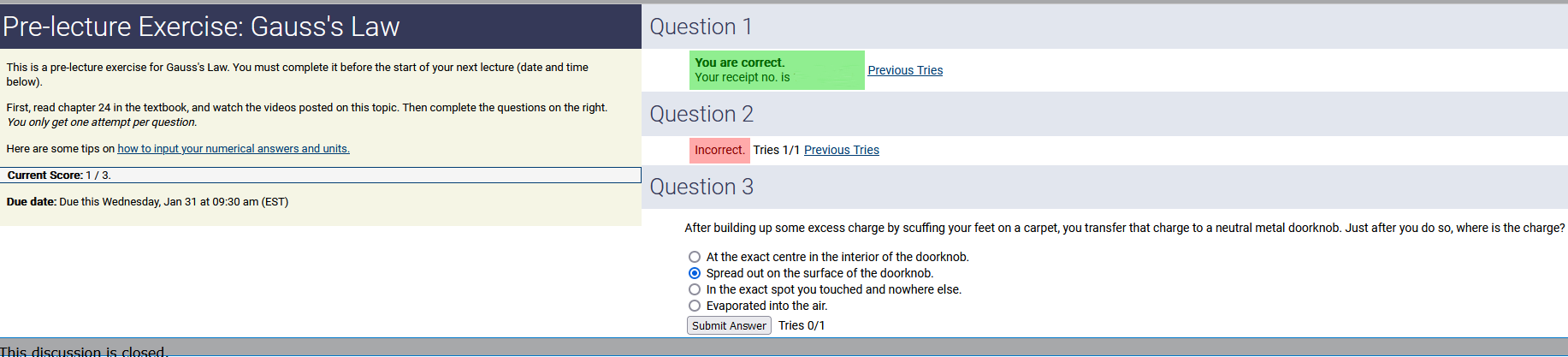Screen dimensions: 1568x357
Task: Open the numerical answers and units tips link
Action: pyautogui.click(x=234, y=149)
